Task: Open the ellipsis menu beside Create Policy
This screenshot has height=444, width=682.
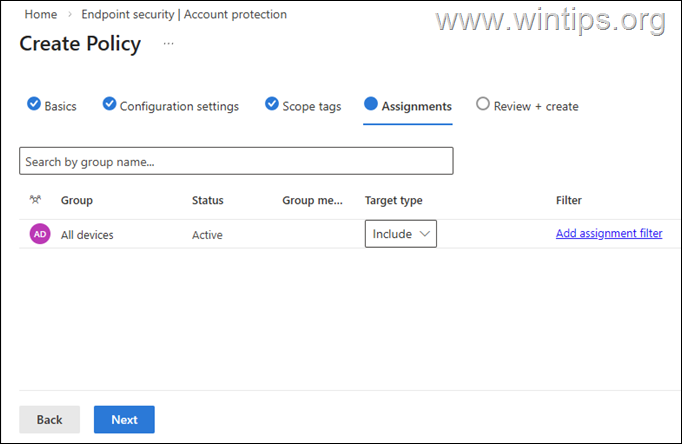Action: (168, 43)
